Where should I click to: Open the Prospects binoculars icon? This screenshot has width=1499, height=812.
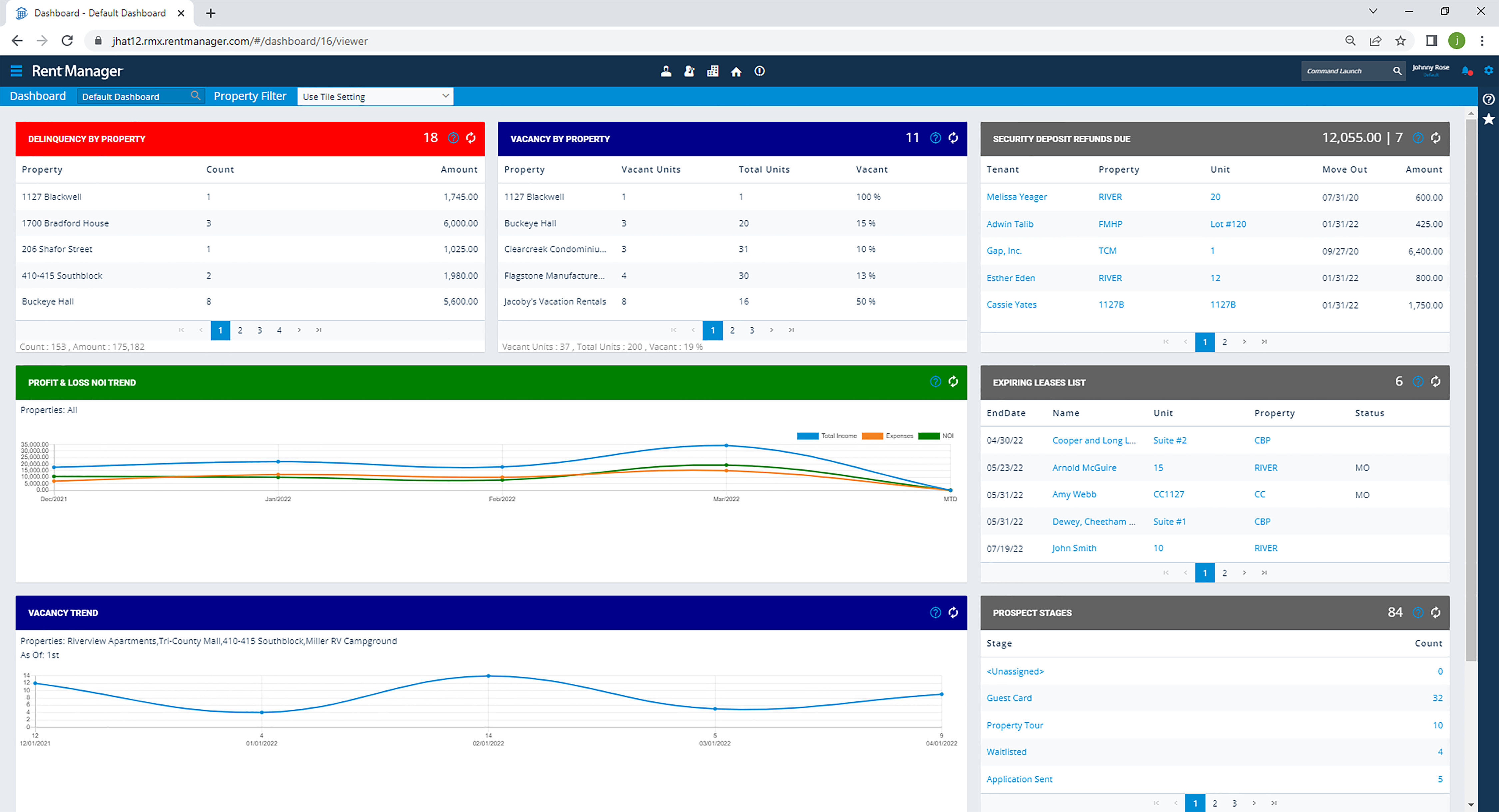[x=690, y=71]
